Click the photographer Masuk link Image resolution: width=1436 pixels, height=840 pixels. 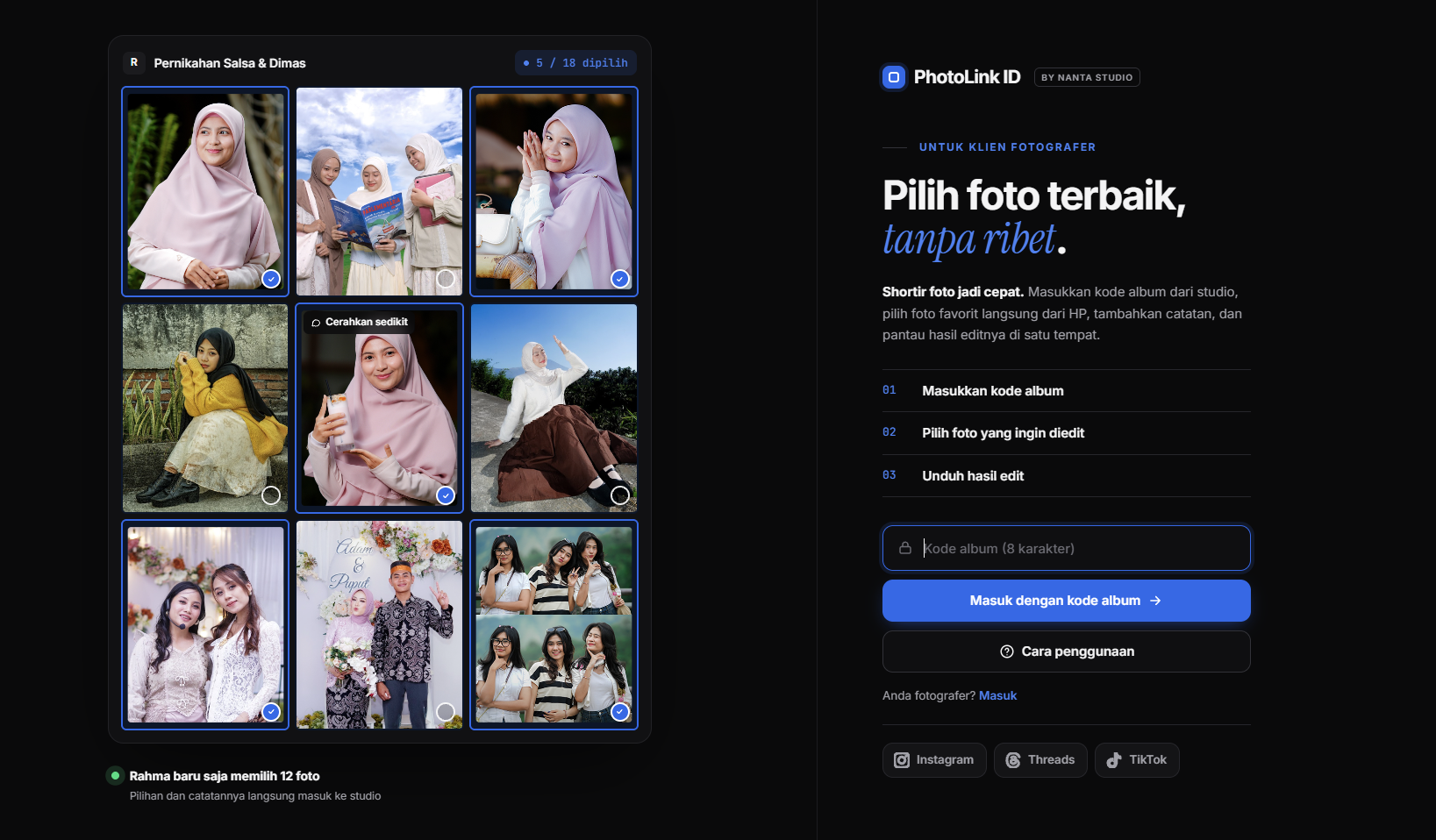997,695
